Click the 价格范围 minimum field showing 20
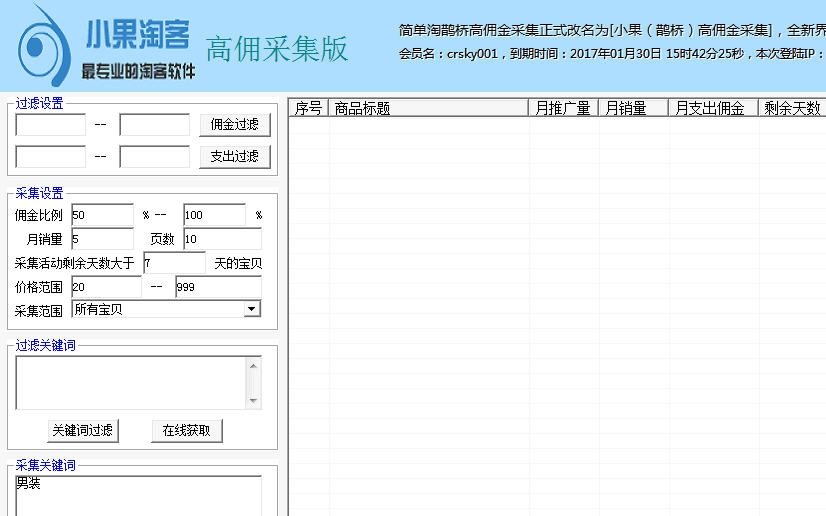Viewport: 826px width, 516px height. tap(106, 287)
